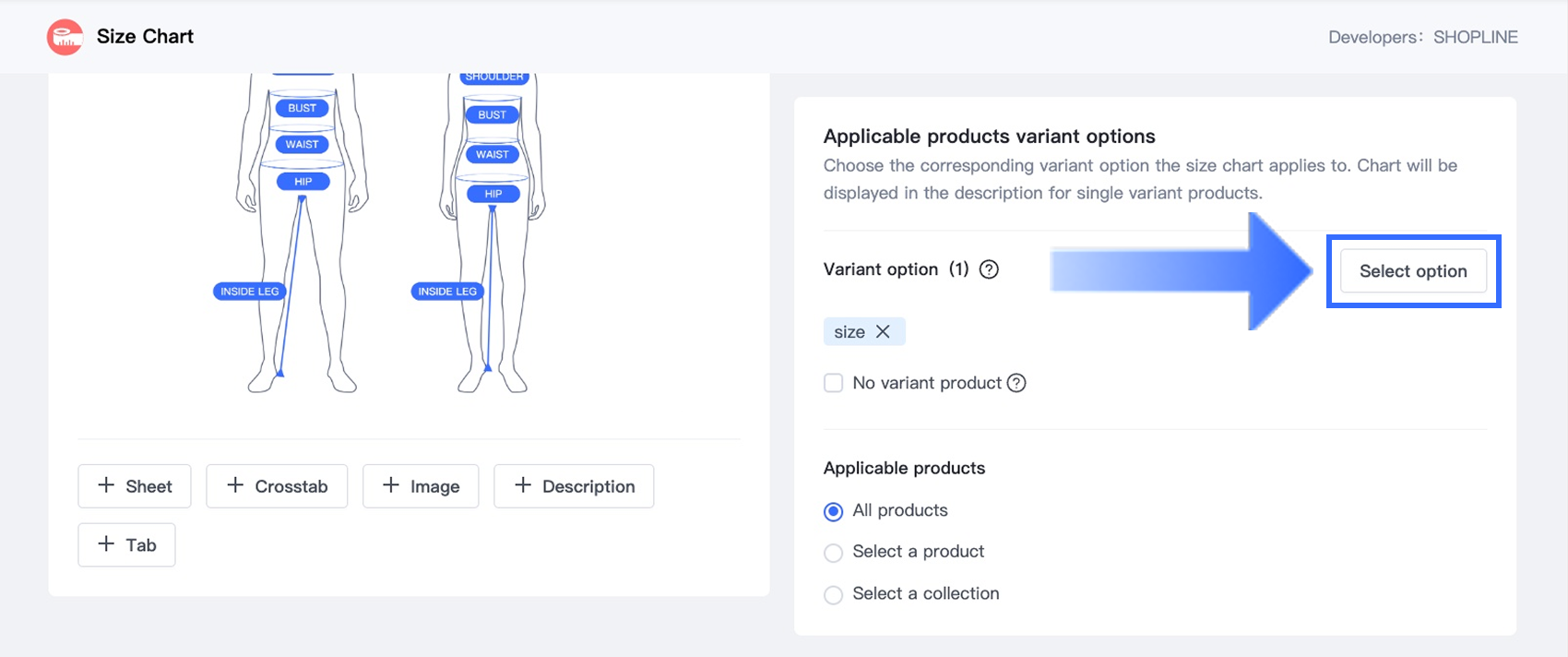Click the INSIDE LEG label on the right figure
Viewport: 1568px width, 657px height.
point(447,292)
